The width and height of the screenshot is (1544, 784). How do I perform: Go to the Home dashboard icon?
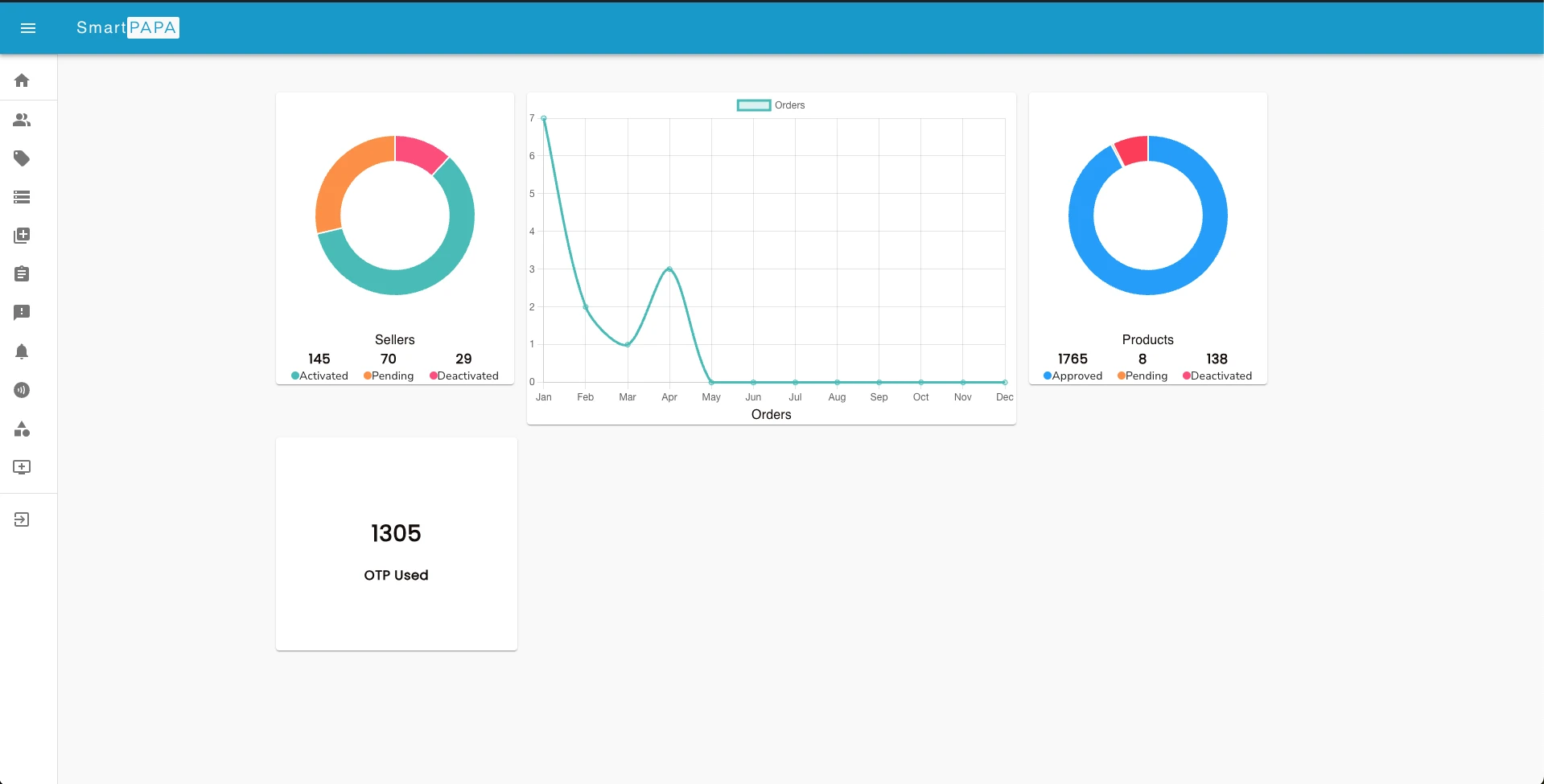22,80
